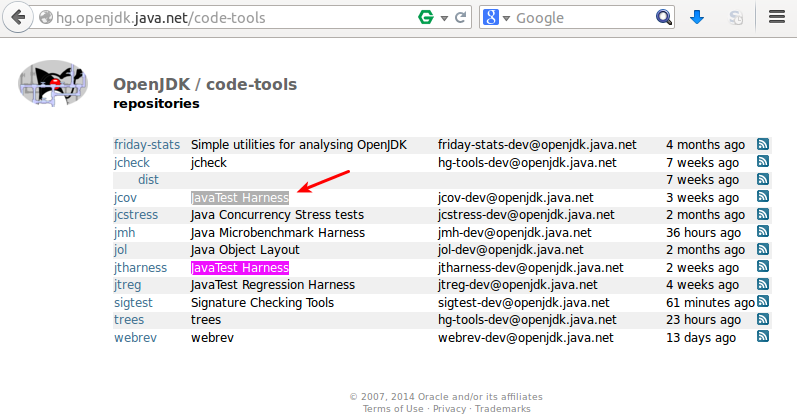Open the jtharness repository link
This screenshot has width=797, height=419.
click(x=139, y=268)
